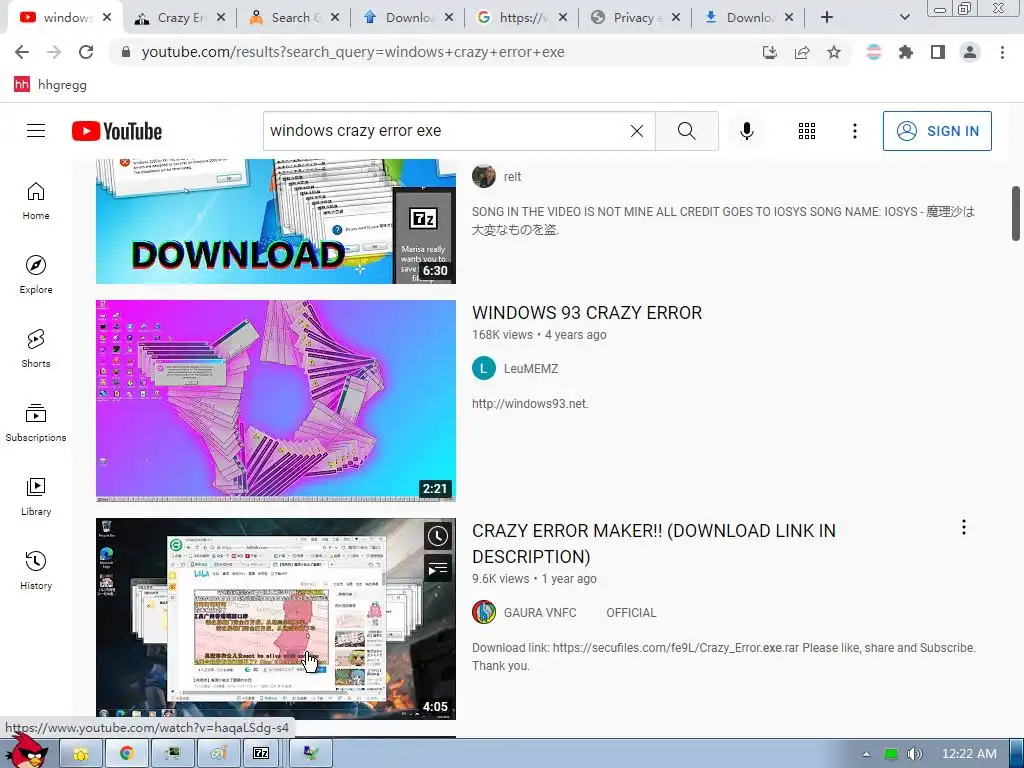Go back with browser back arrow
Viewport: 1024px width, 768px height.
(22, 52)
